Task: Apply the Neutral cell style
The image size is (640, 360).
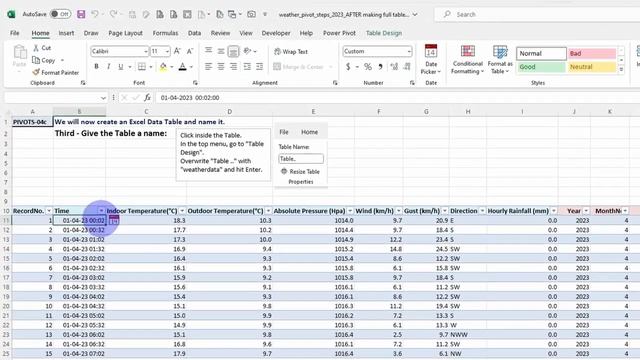Action: pos(592,67)
